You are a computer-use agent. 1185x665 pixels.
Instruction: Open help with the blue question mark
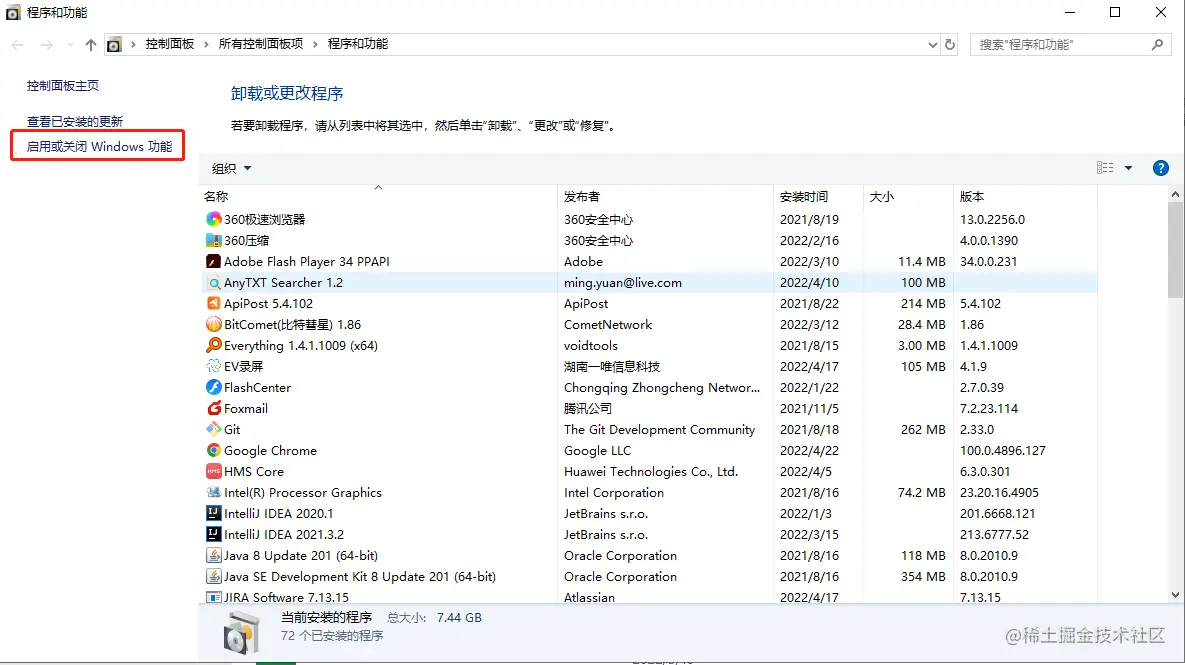pyautogui.click(x=1161, y=169)
